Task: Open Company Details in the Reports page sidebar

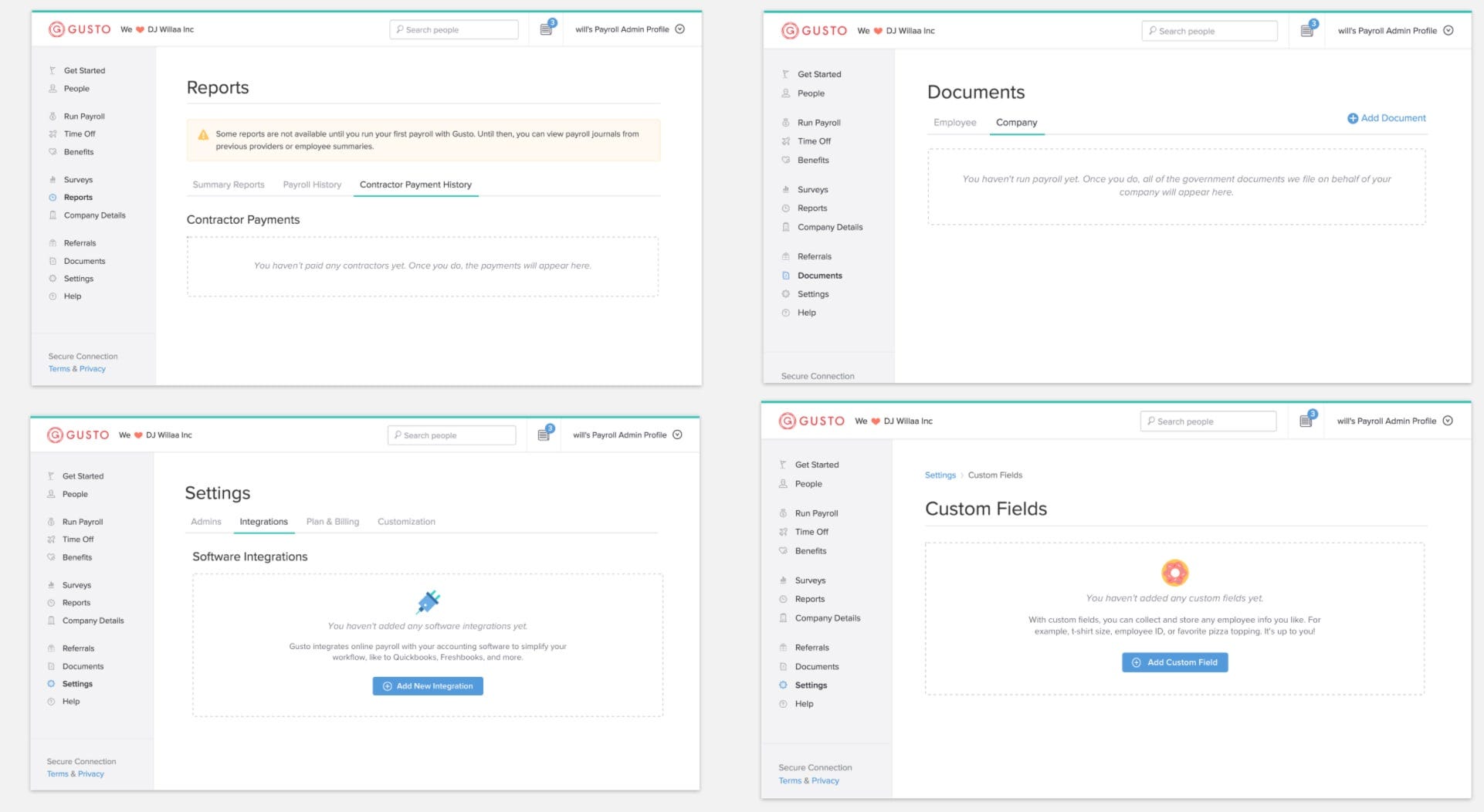Action: pyautogui.click(x=94, y=215)
